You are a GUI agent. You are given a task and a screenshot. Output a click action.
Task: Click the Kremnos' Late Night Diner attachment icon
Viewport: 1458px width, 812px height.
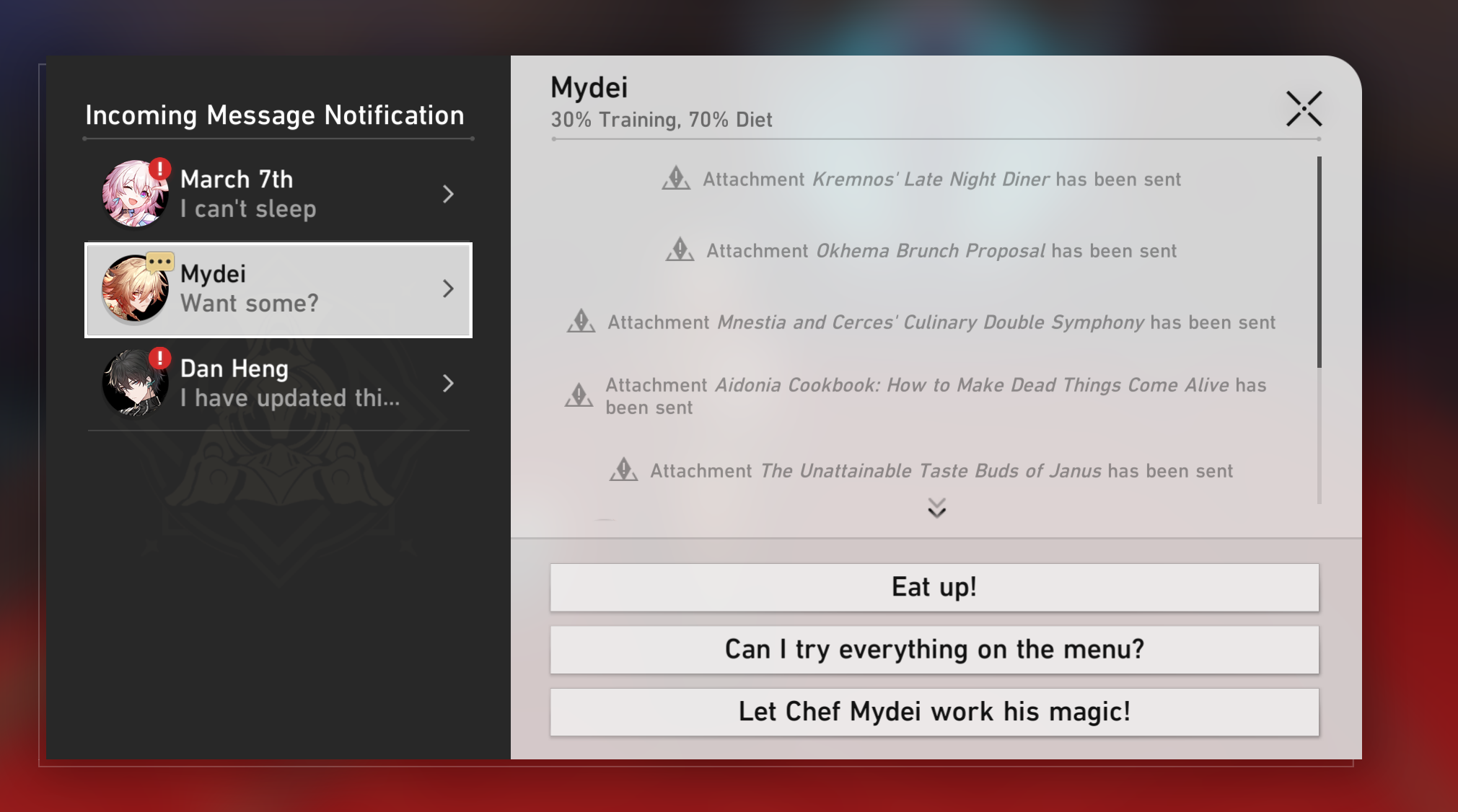click(x=676, y=178)
